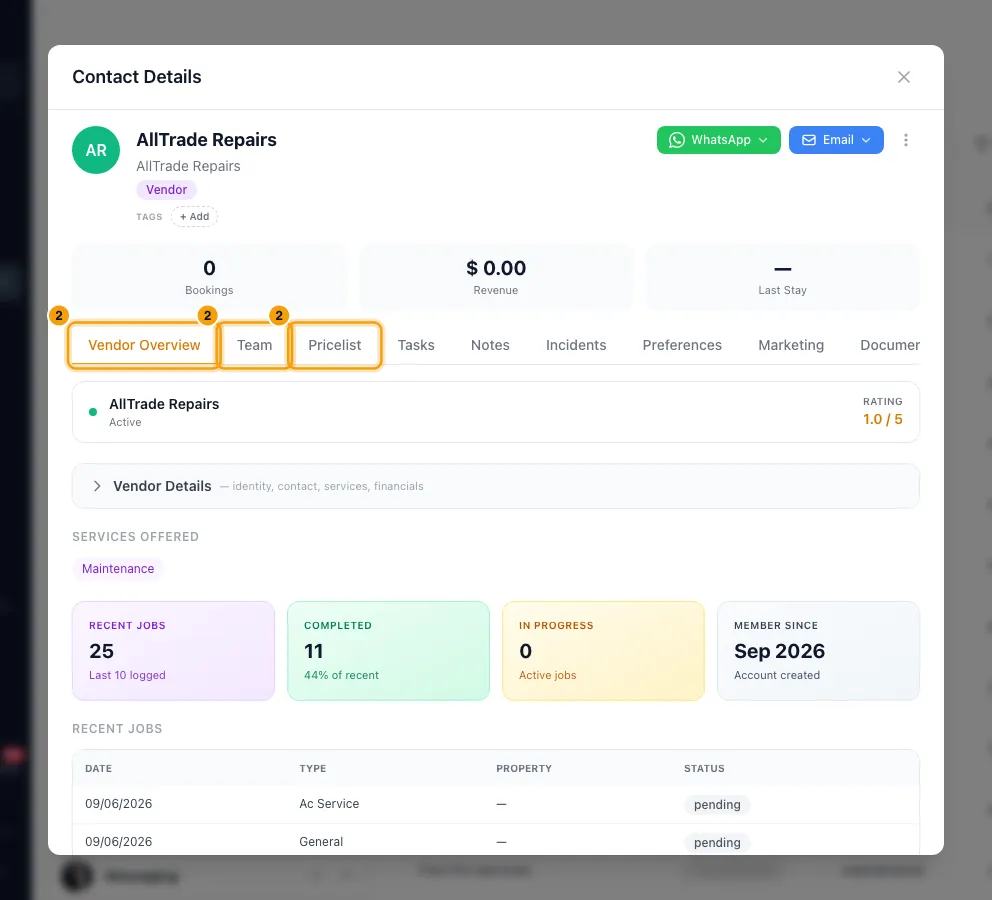Click the Vendor Details section title
Screen dimensions: 992x900
click(162, 486)
